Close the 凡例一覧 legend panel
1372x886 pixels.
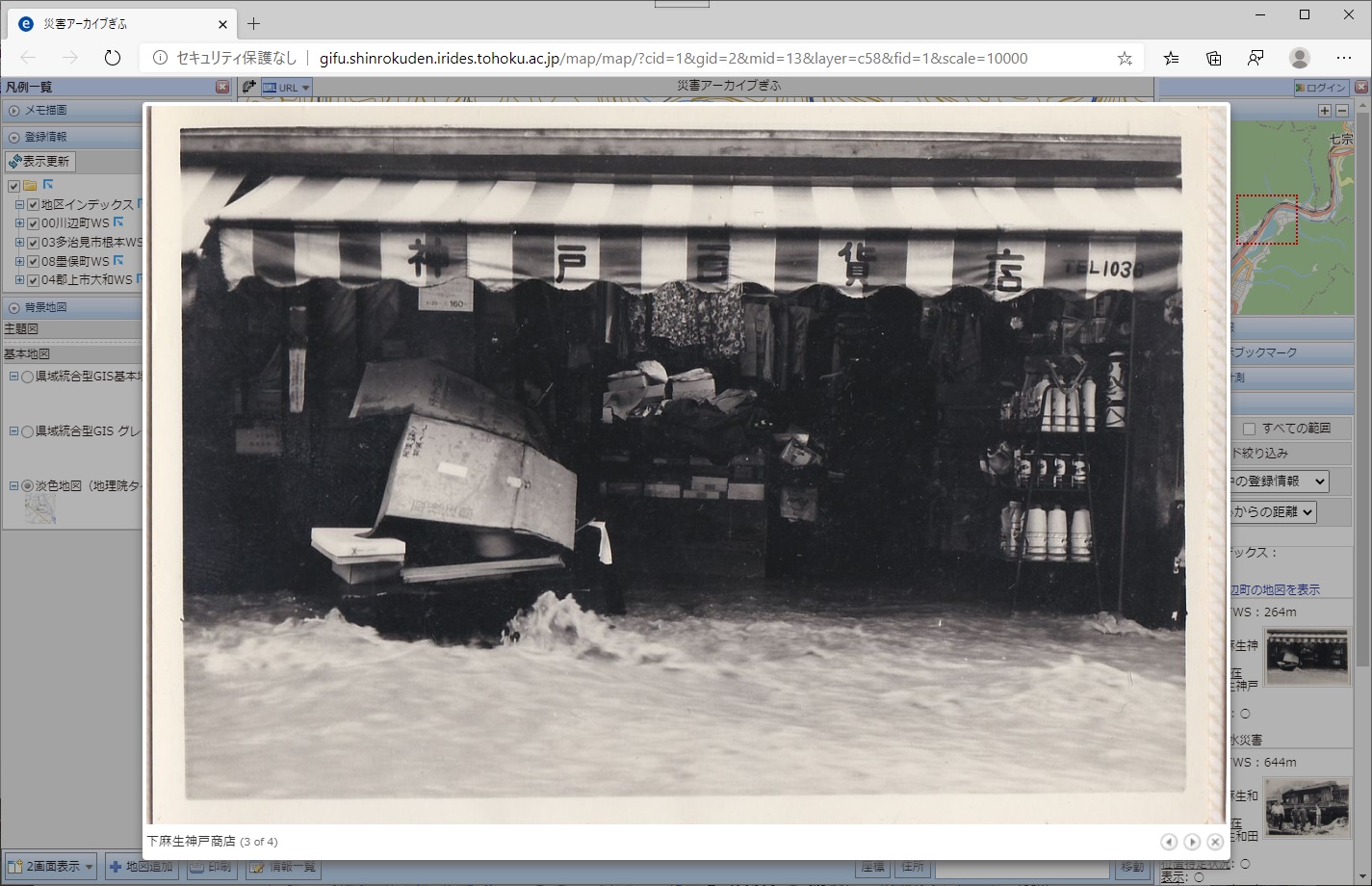tap(223, 88)
